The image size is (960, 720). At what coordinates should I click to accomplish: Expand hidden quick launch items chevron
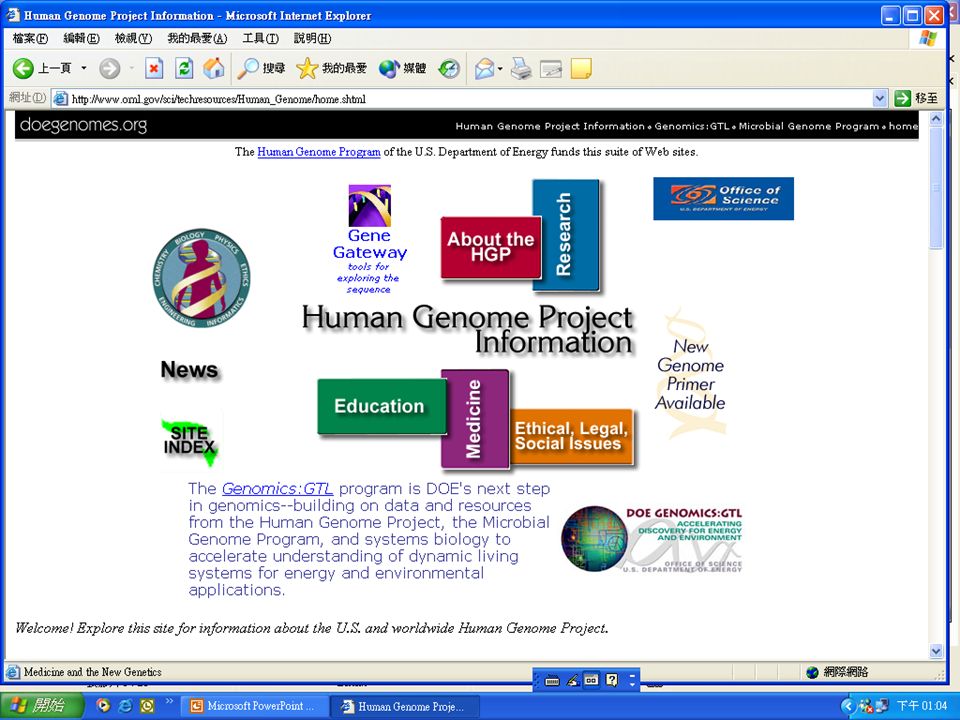[x=170, y=701]
